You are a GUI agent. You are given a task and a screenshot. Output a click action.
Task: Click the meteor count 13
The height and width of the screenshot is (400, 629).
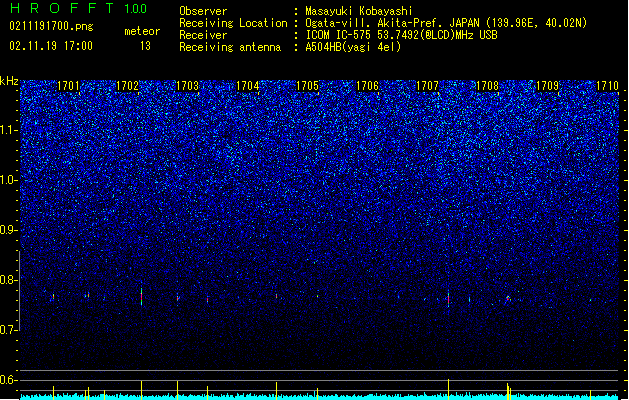tap(145, 46)
